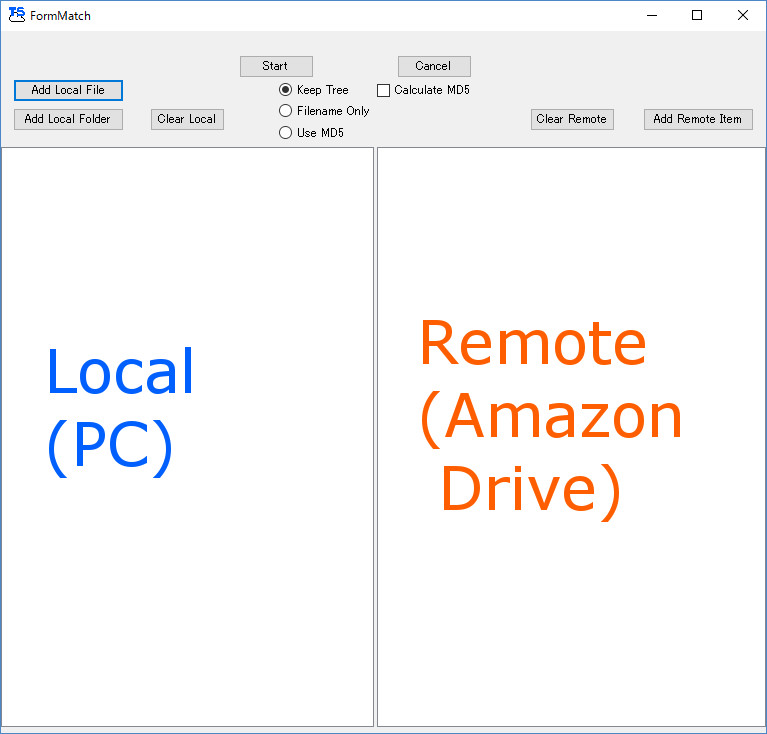Click the status bar at the window bottom
The height and width of the screenshot is (734, 767).
[x=383, y=730]
